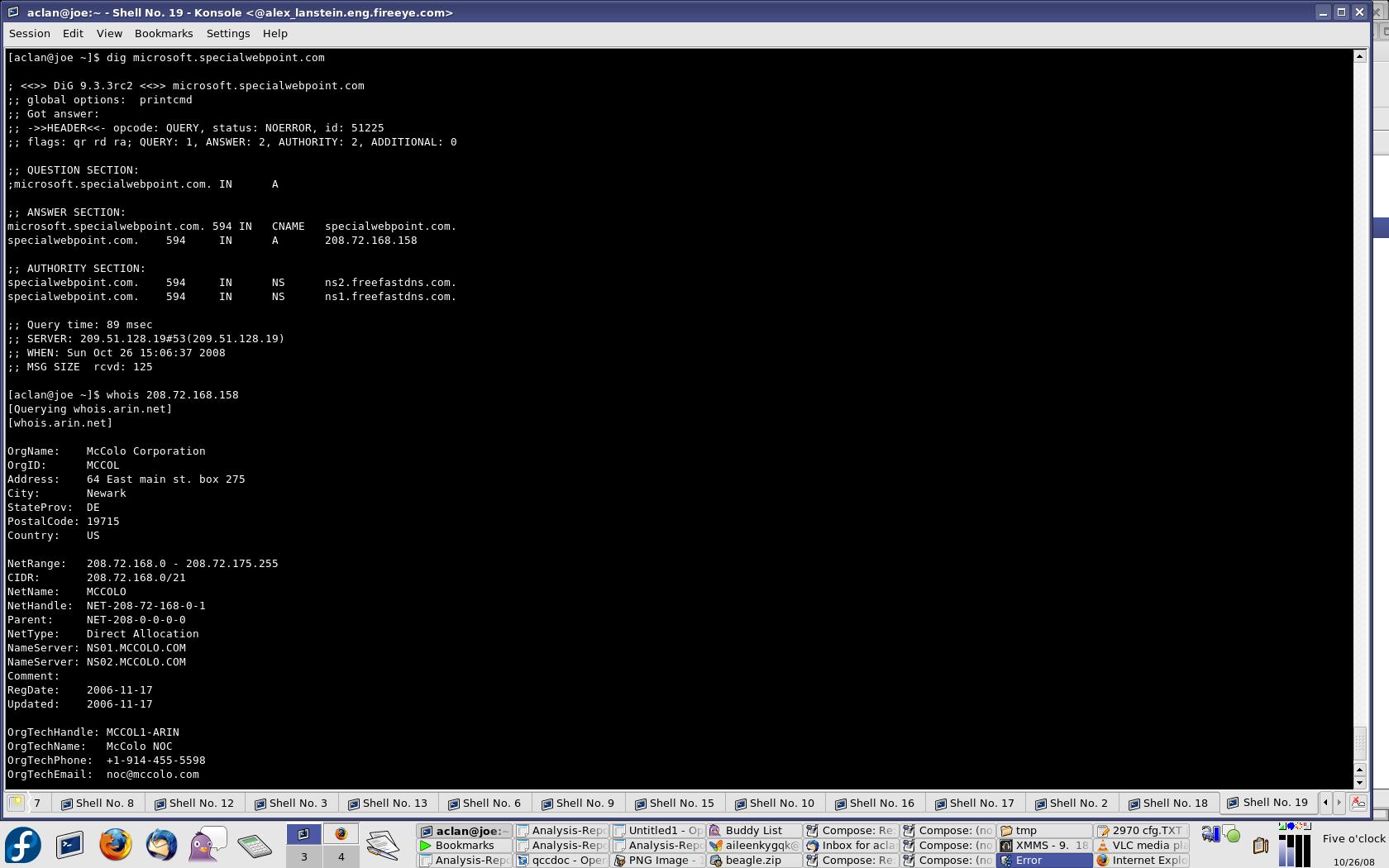1389x868 pixels.
Task: Open the View menu
Action: 109,34
